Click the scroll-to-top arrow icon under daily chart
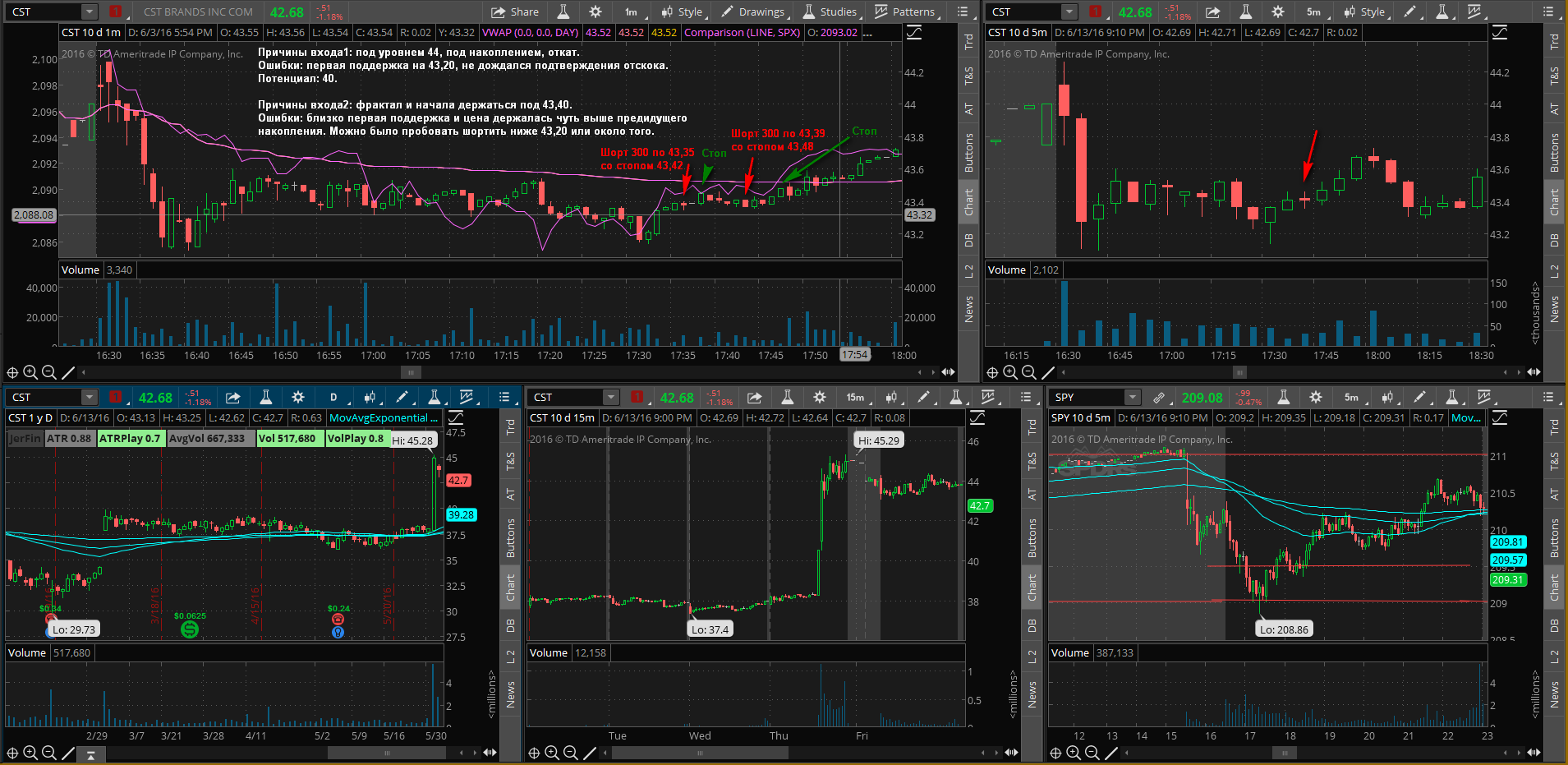Image resolution: width=1568 pixels, height=765 pixels. pos(91,753)
